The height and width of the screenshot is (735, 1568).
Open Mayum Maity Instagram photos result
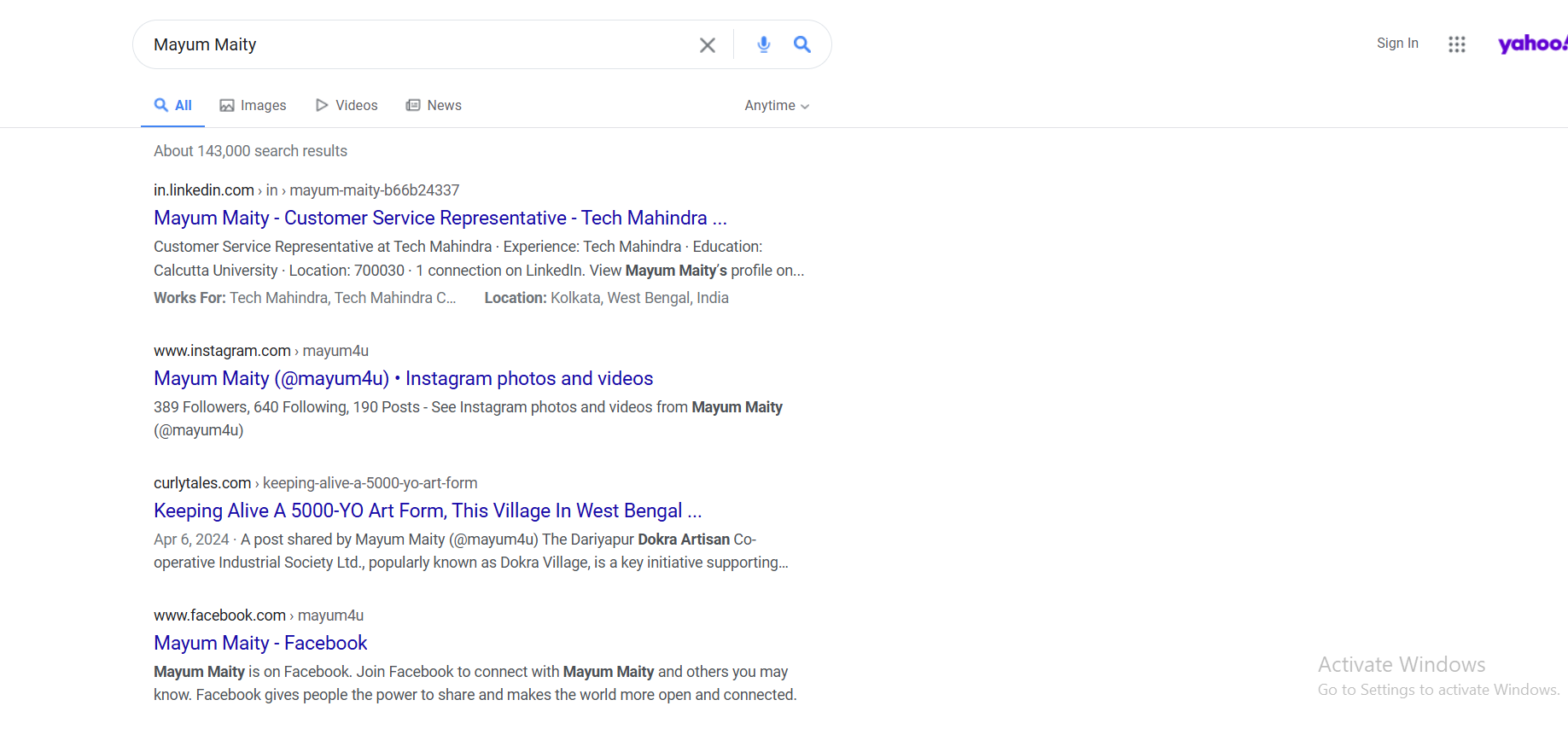click(403, 379)
